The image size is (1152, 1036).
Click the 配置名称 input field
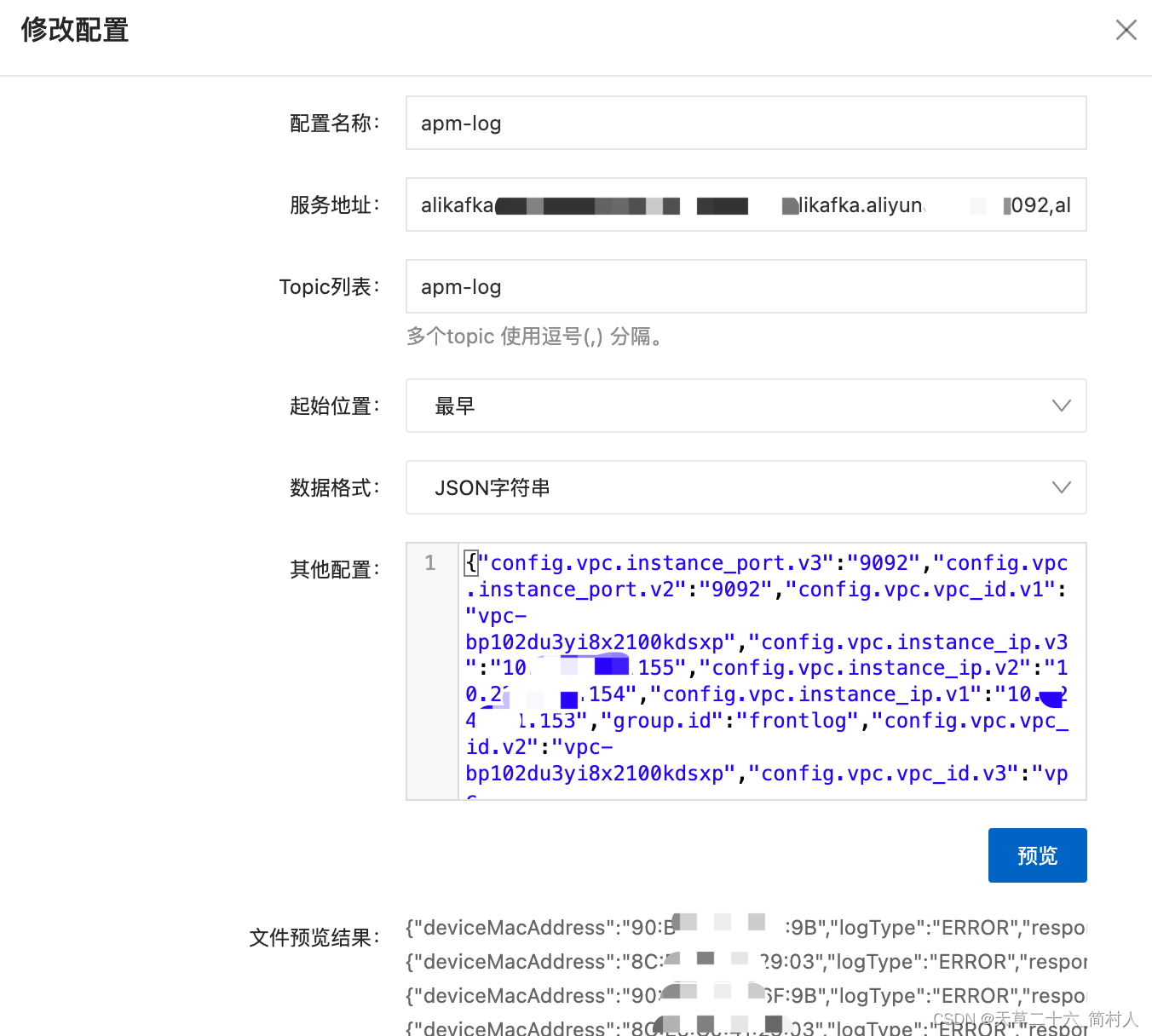pyautogui.click(x=746, y=123)
